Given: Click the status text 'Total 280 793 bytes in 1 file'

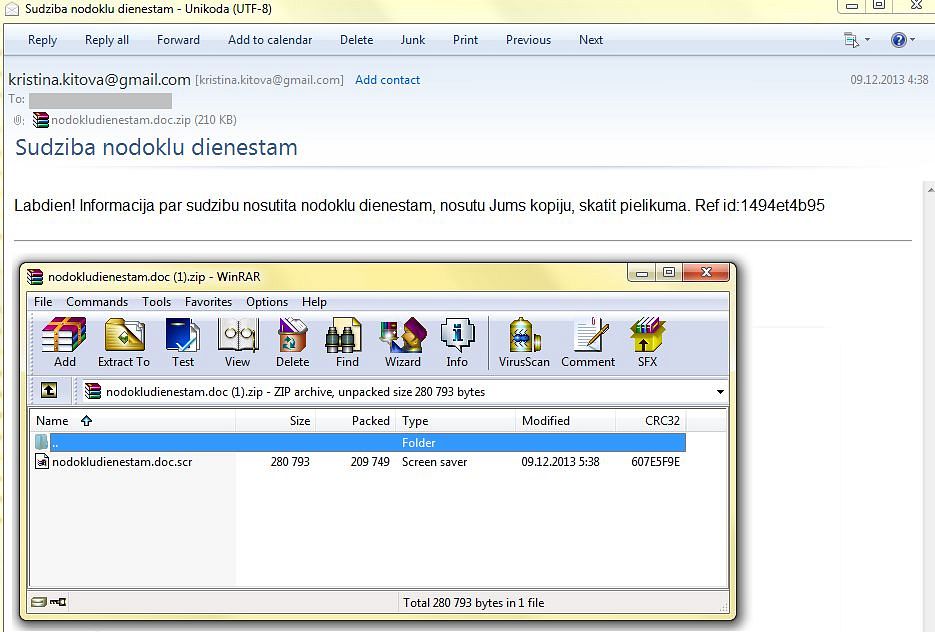Looking at the screenshot, I should coord(473,603).
